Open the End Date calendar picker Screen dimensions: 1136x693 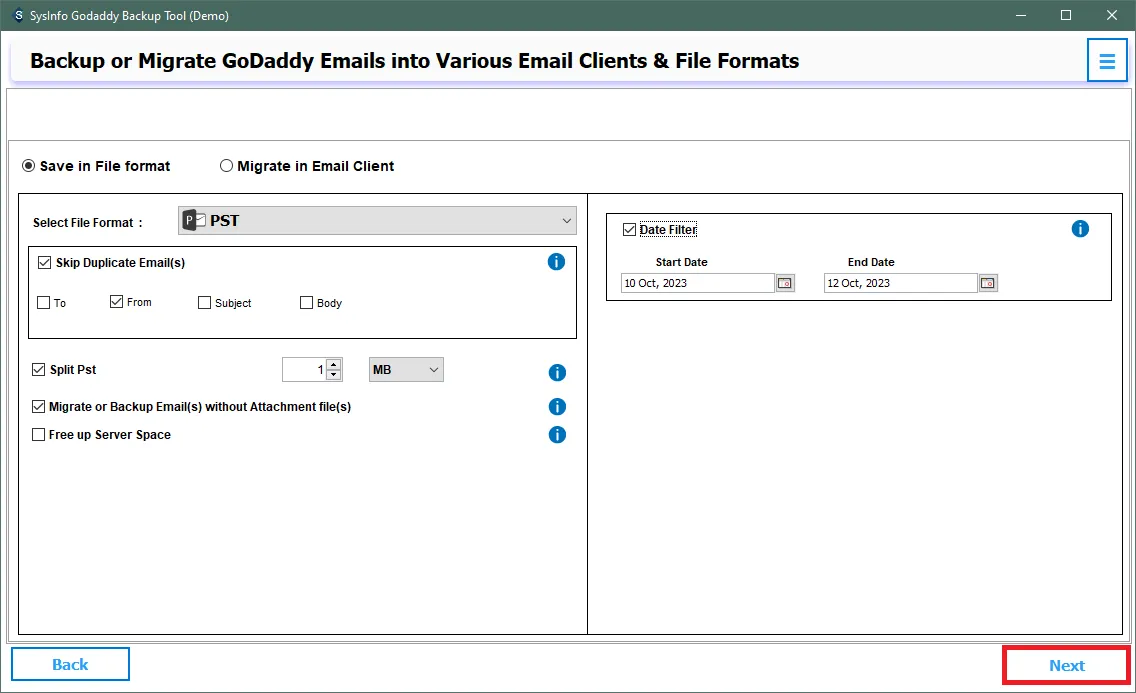[x=988, y=283]
